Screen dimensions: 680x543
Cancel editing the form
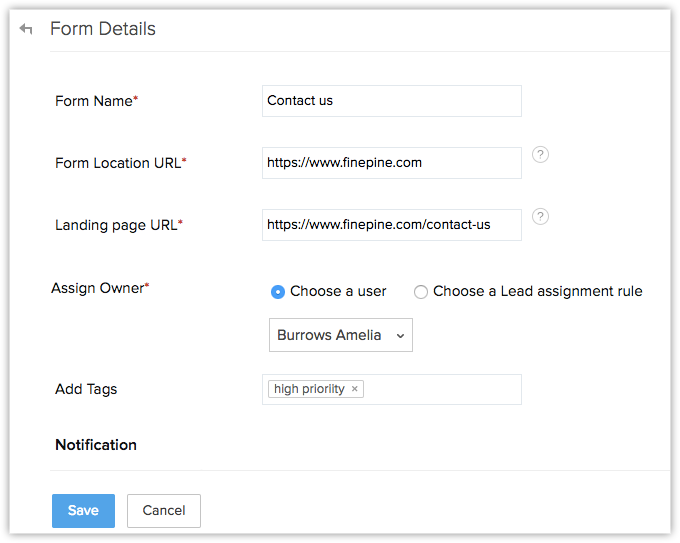point(164,510)
